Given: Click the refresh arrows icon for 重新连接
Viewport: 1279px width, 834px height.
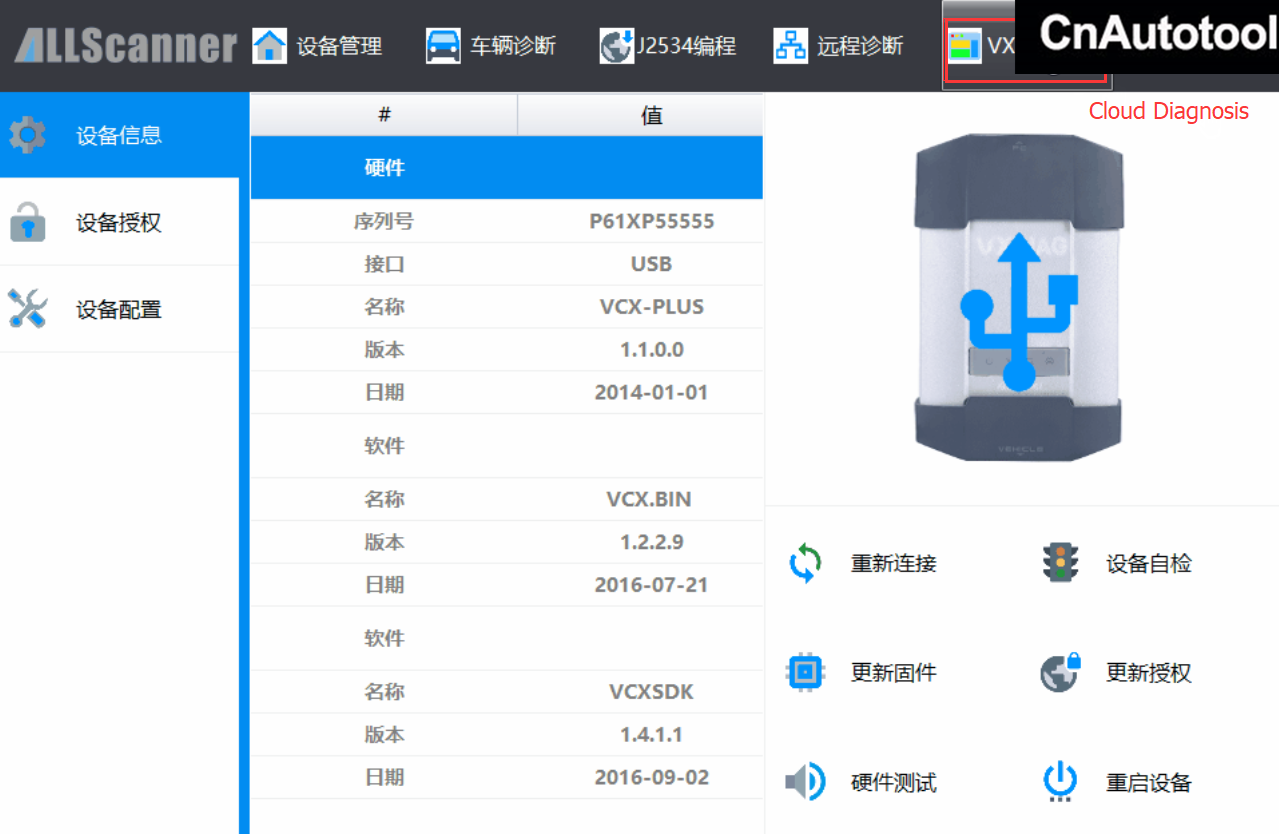Looking at the screenshot, I should point(805,563).
